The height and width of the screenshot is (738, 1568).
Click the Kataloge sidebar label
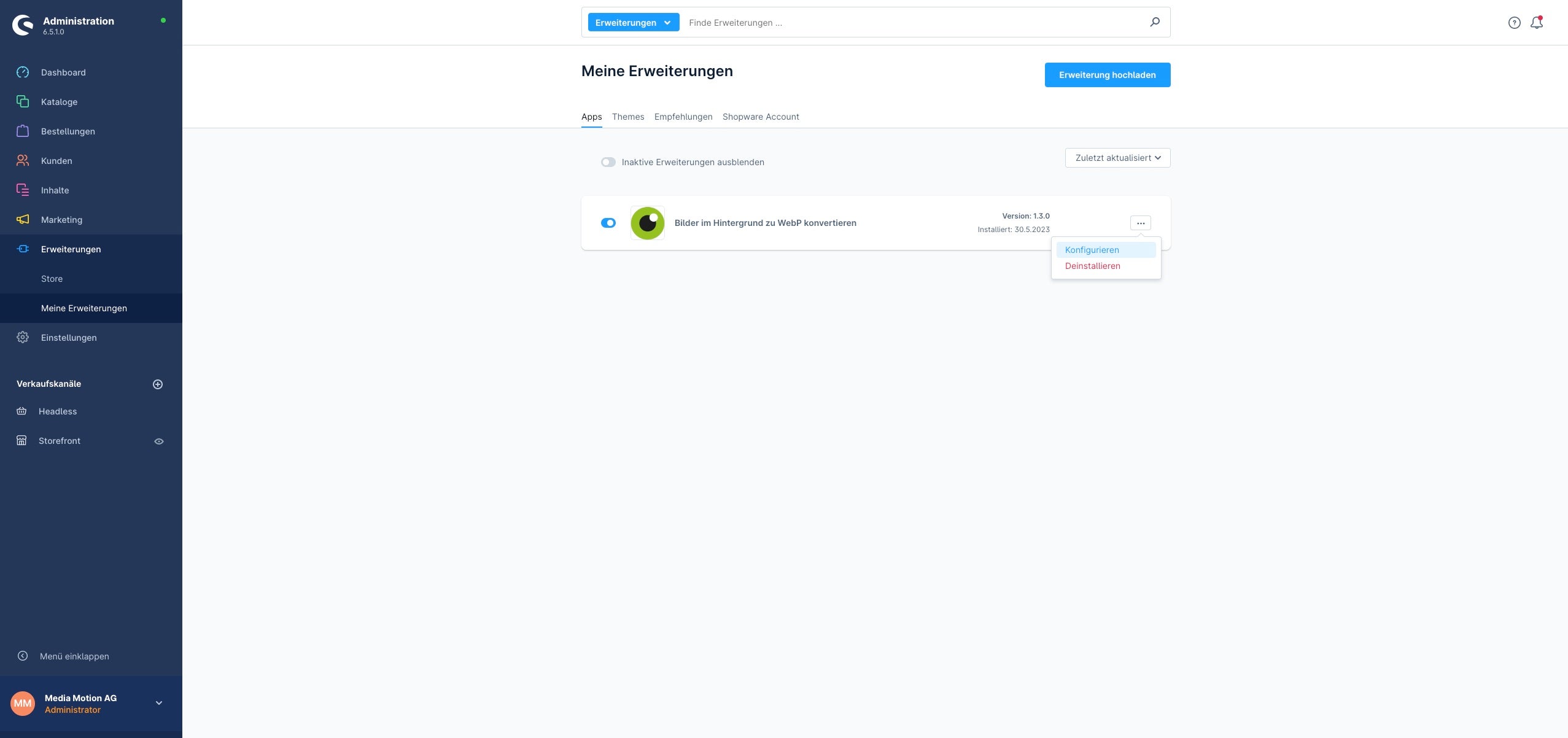(59, 102)
